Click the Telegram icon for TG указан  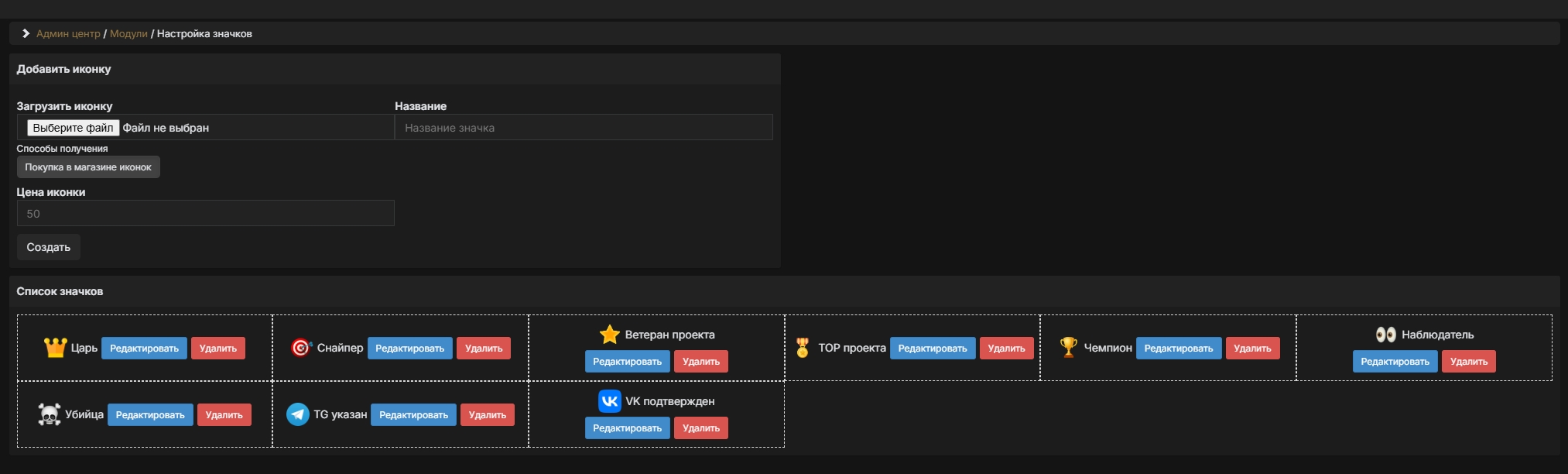(298, 415)
